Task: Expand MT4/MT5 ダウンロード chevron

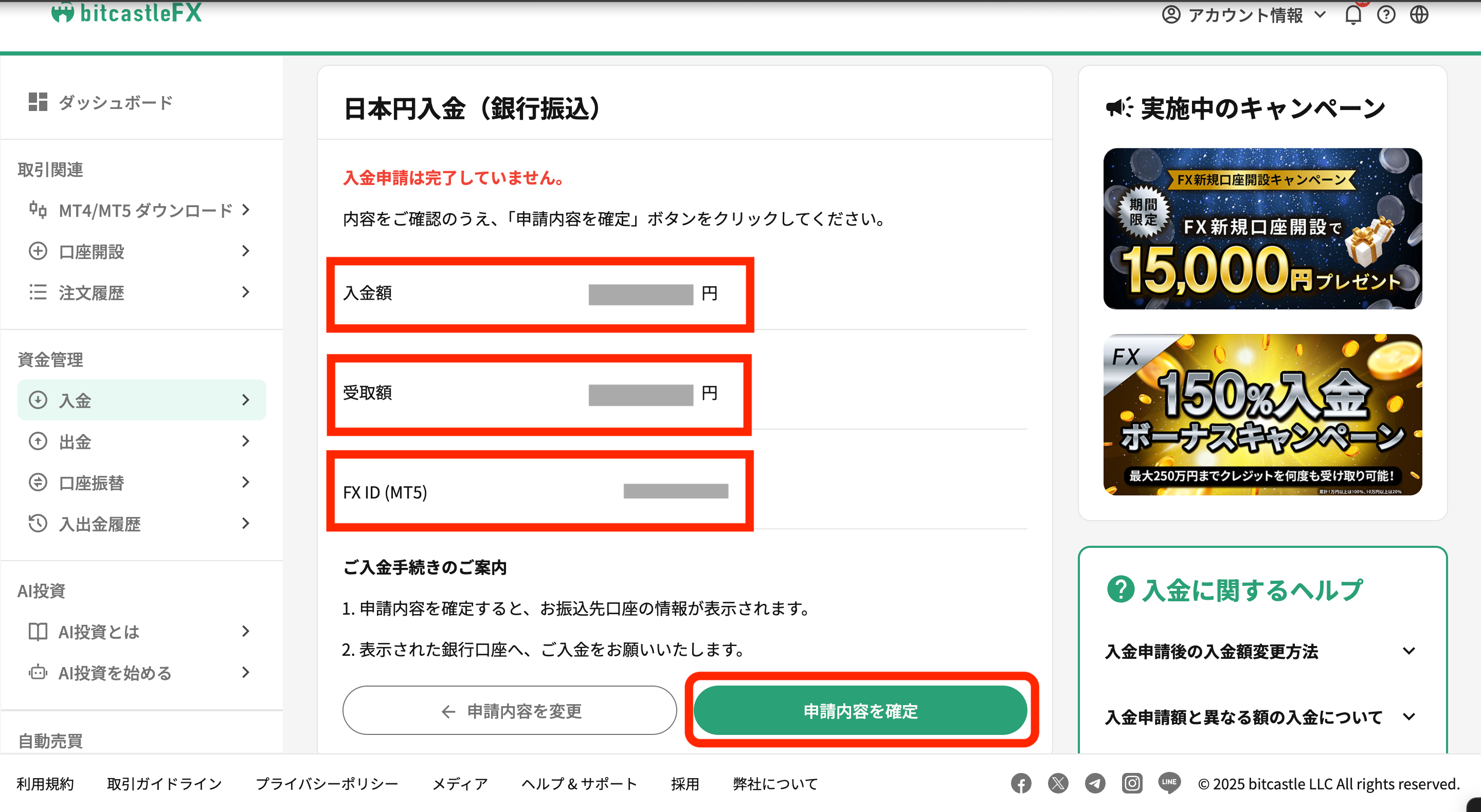Action: pyautogui.click(x=246, y=210)
